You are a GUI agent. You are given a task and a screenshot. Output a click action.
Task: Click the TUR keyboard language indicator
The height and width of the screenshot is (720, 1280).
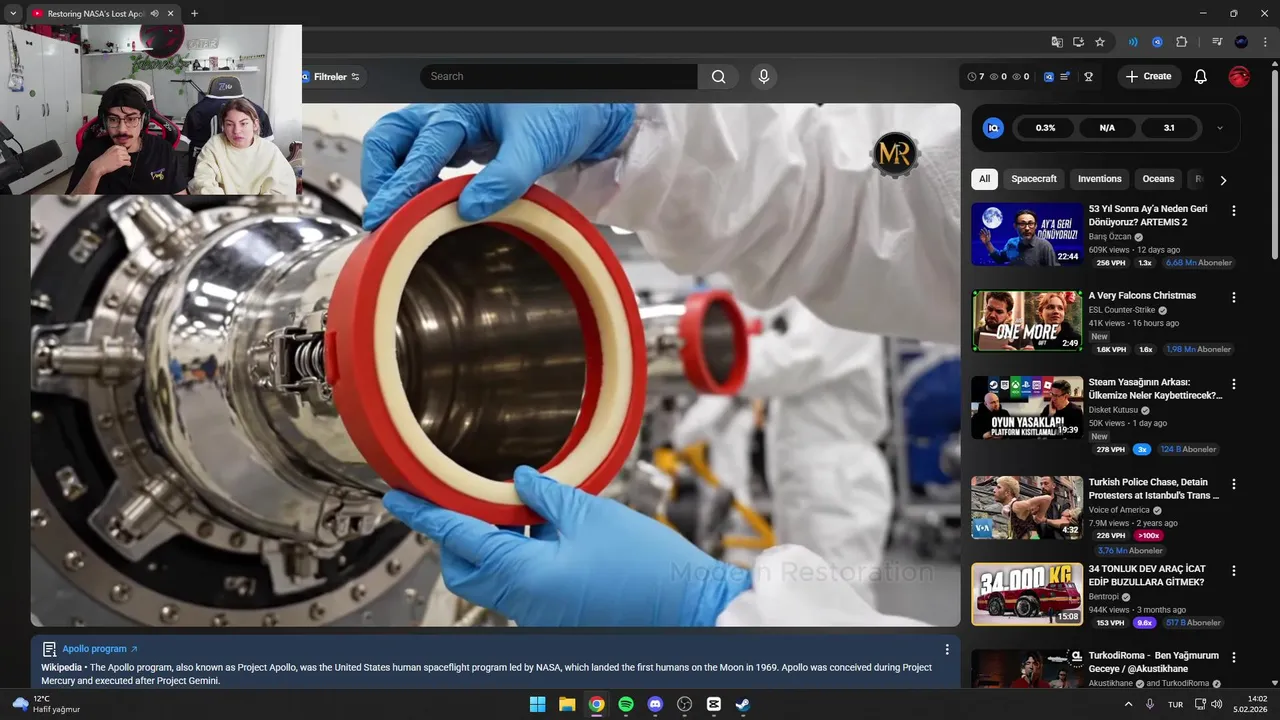click(1176, 704)
